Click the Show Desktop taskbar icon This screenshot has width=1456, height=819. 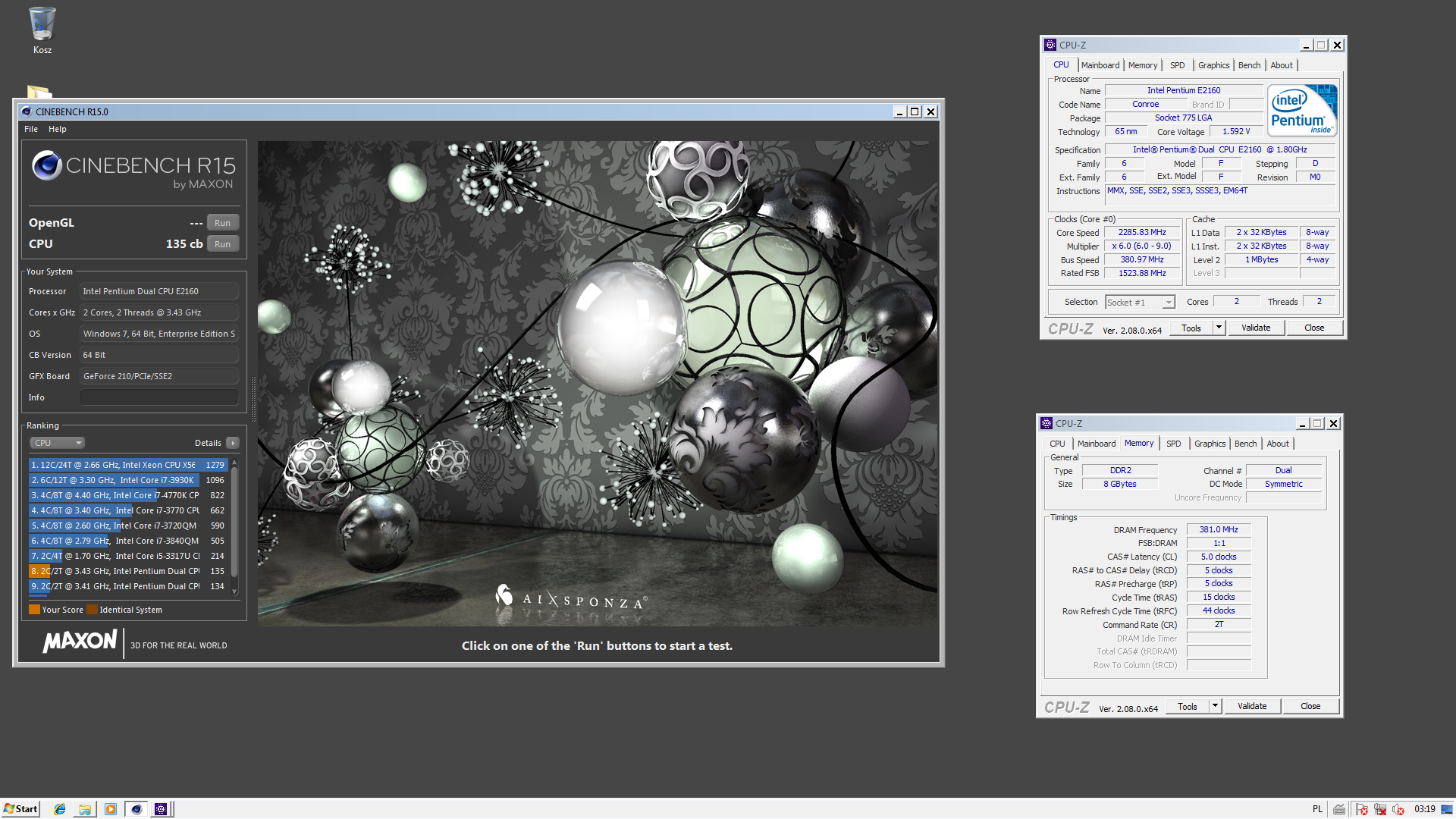click(x=1448, y=809)
